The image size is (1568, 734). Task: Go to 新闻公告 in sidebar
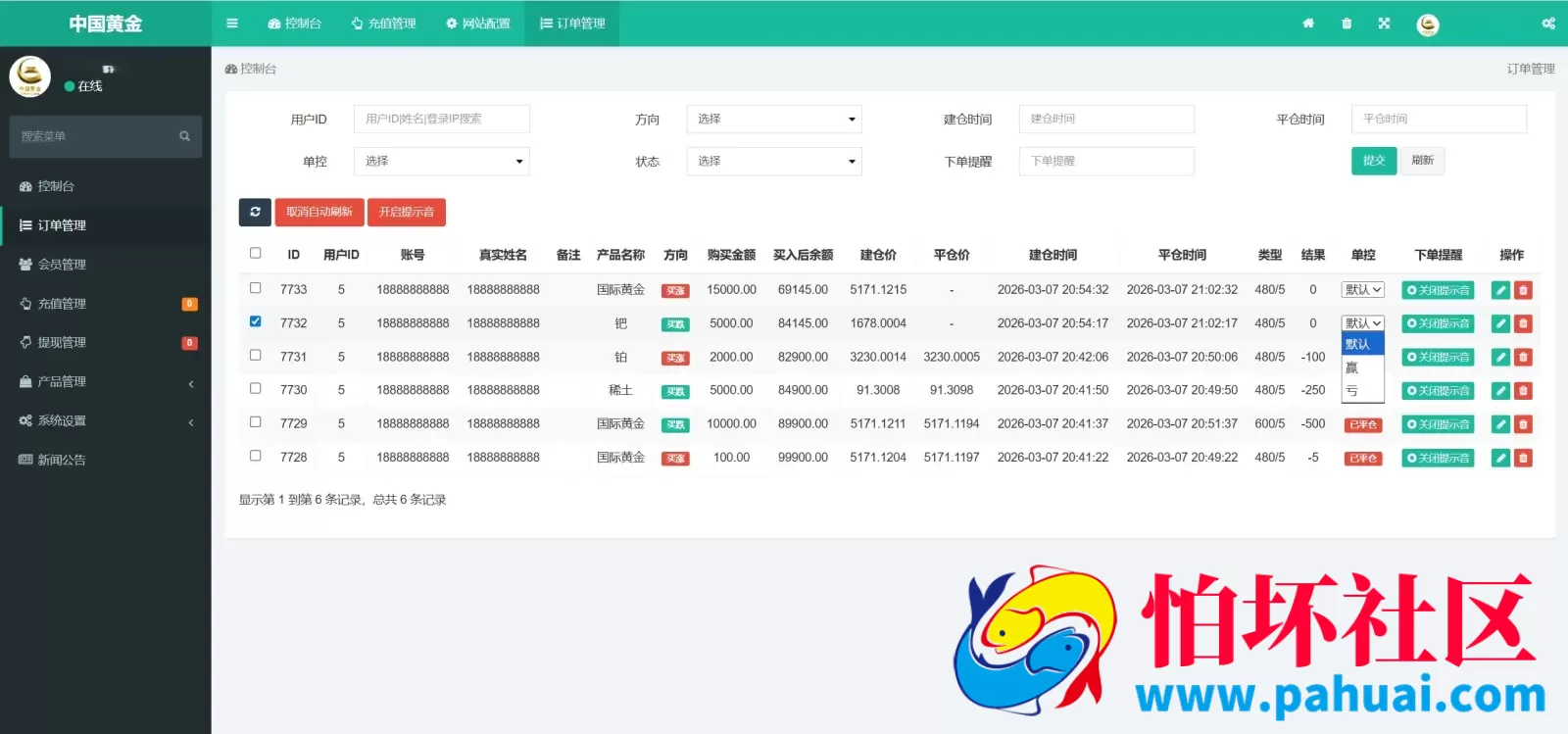click(x=105, y=460)
